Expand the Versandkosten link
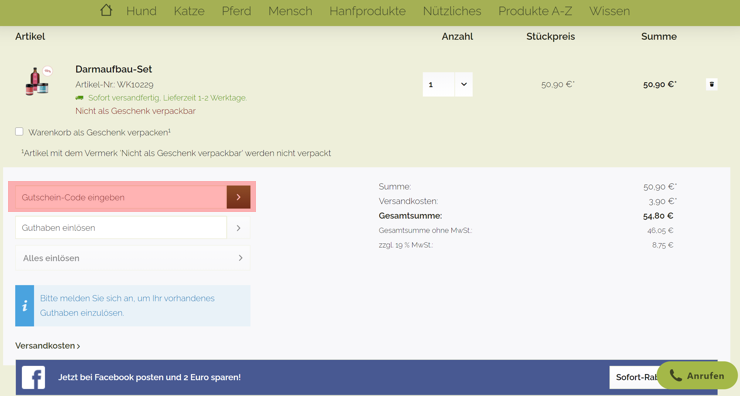Image resolution: width=740 pixels, height=396 pixels. (48, 346)
